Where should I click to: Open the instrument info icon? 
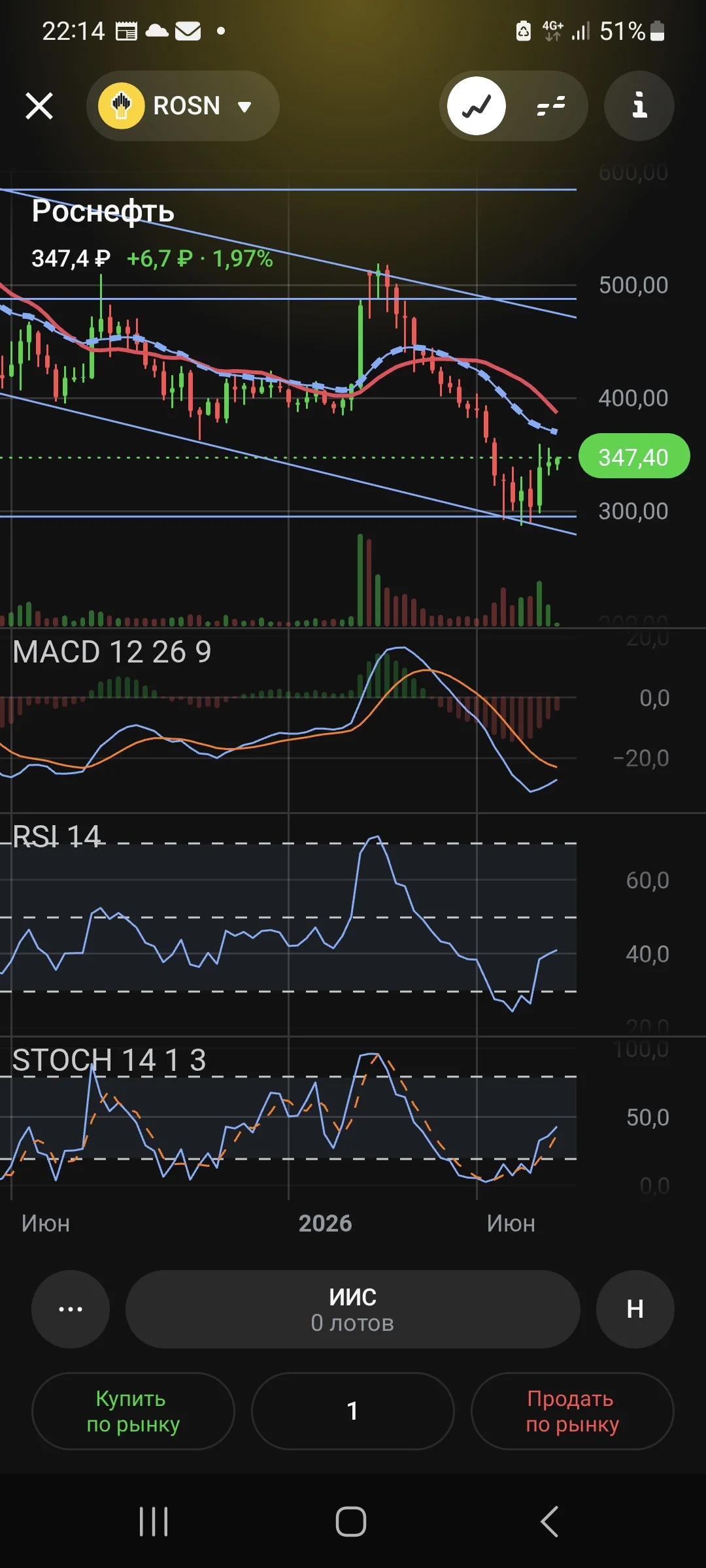pos(639,106)
